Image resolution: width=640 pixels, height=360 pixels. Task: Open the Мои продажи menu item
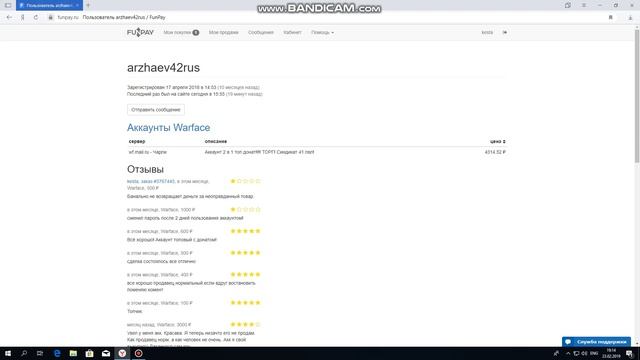pos(223,32)
